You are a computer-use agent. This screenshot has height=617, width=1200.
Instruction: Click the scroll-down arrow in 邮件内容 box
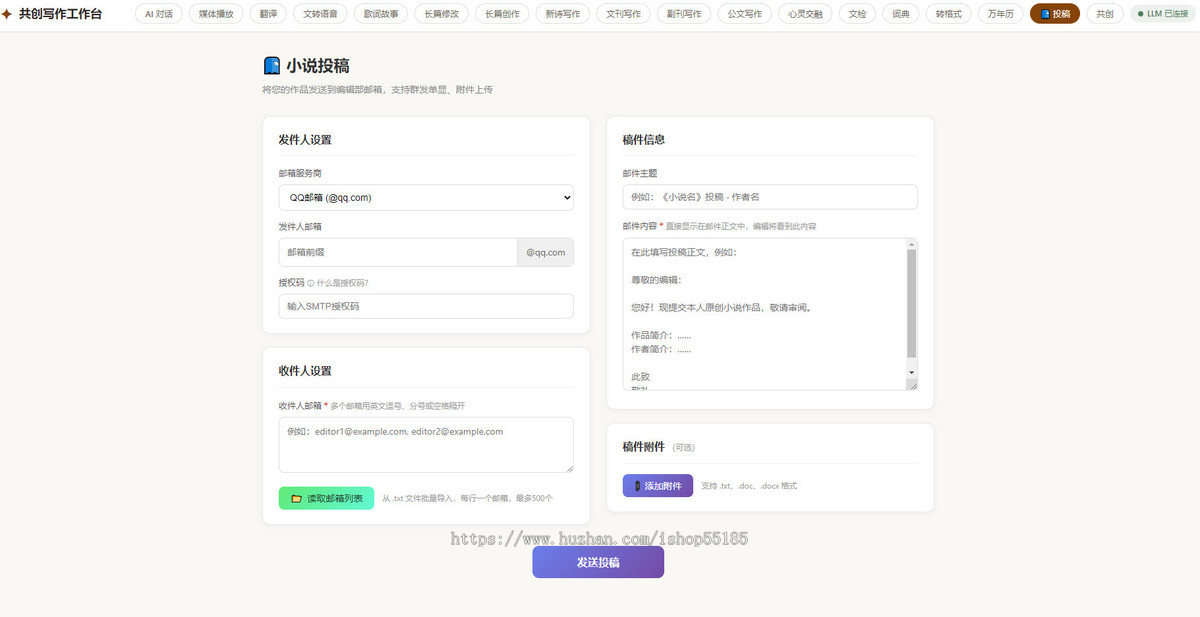[x=911, y=372]
